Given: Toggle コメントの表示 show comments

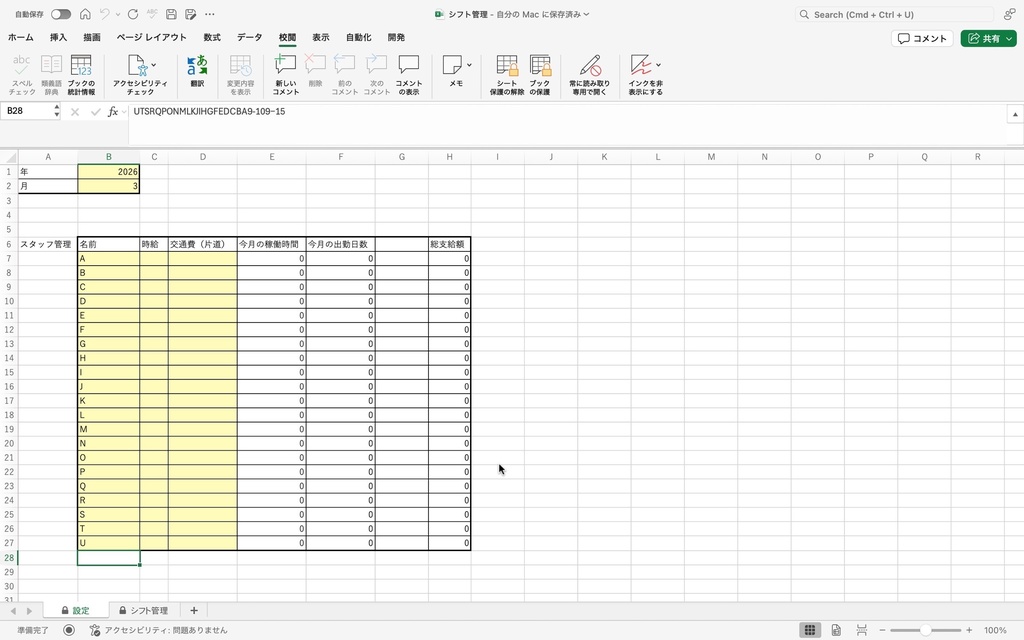Looking at the screenshot, I should tap(409, 74).
